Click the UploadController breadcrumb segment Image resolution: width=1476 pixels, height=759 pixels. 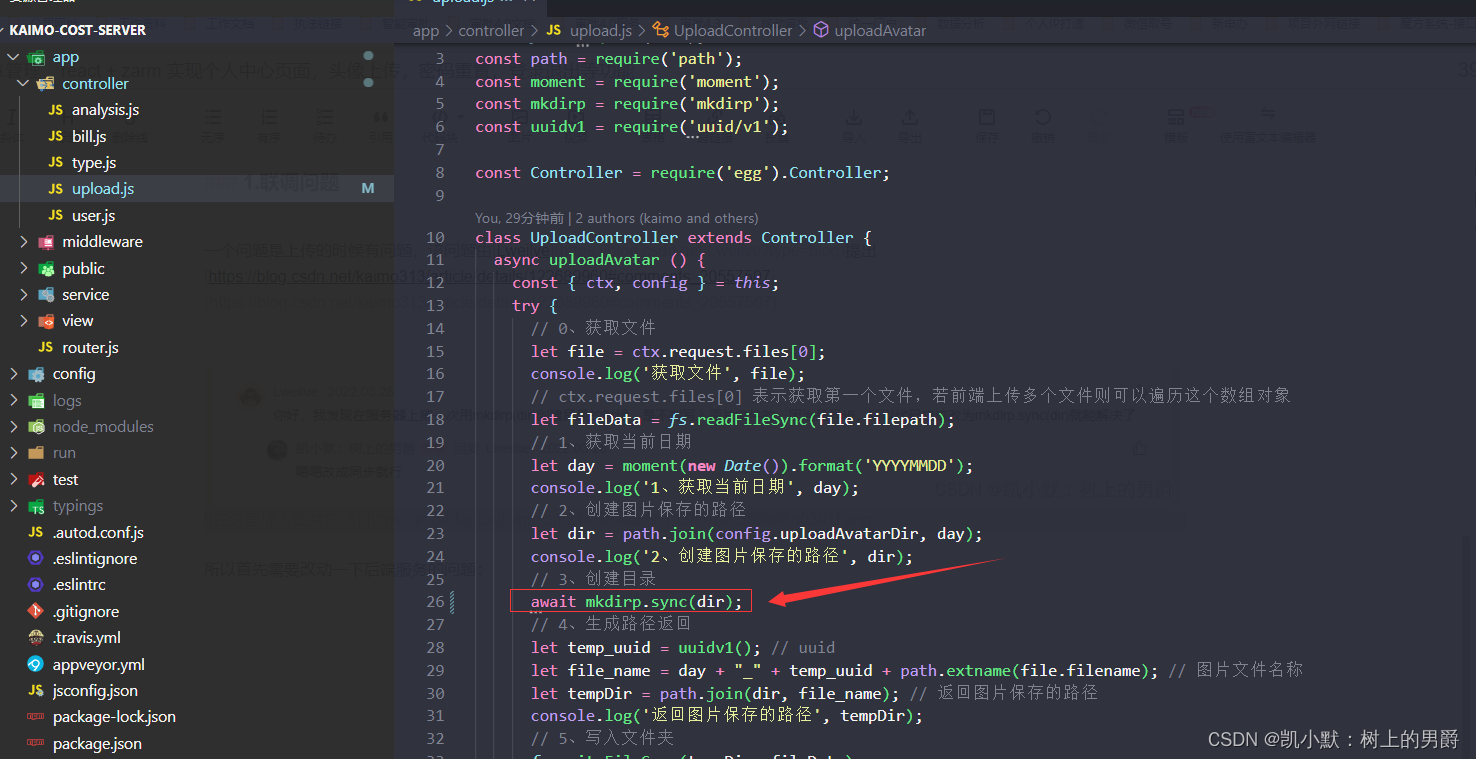733,31
